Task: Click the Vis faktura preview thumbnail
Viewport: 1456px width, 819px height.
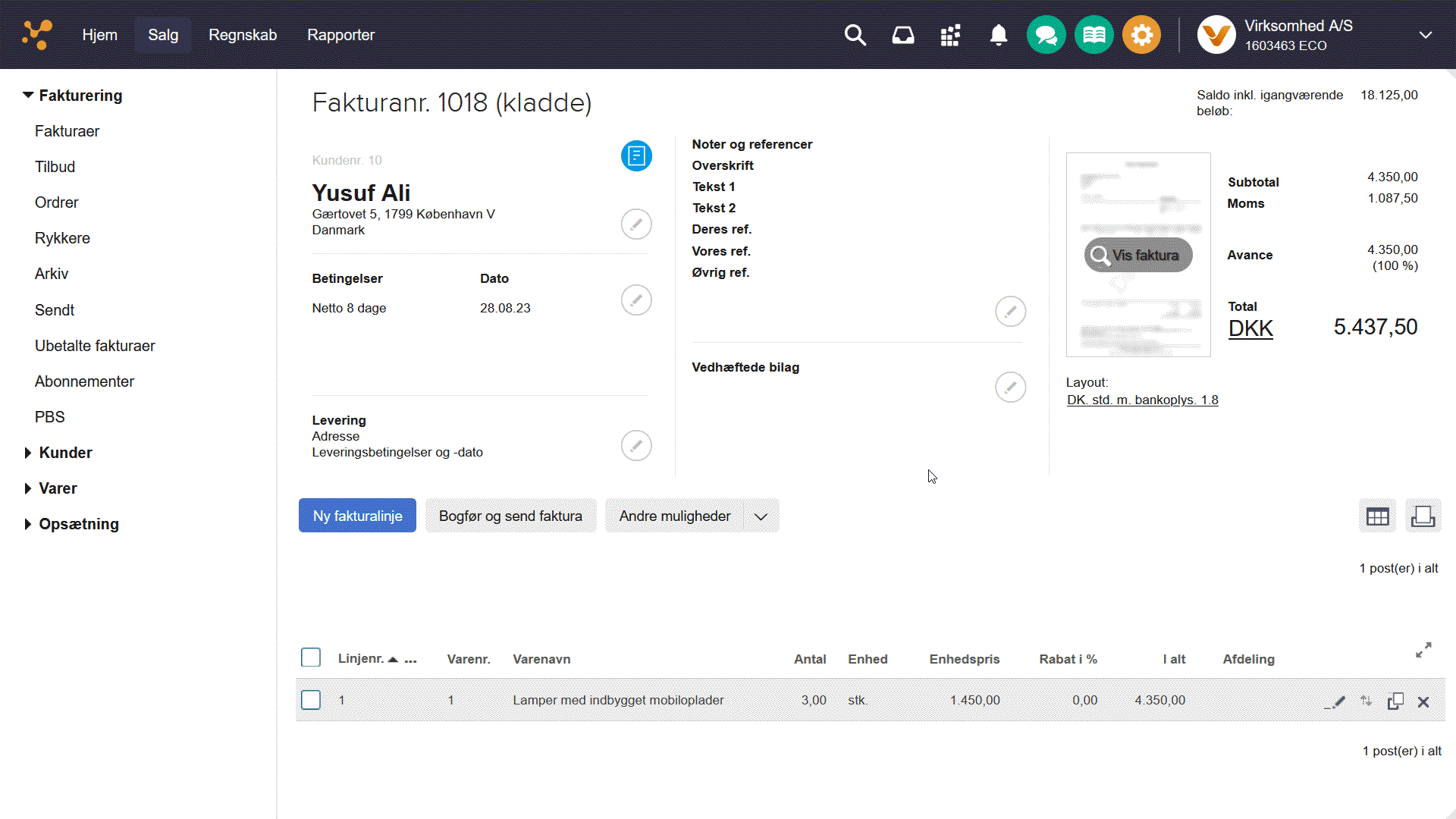Action: point(1137,256)
